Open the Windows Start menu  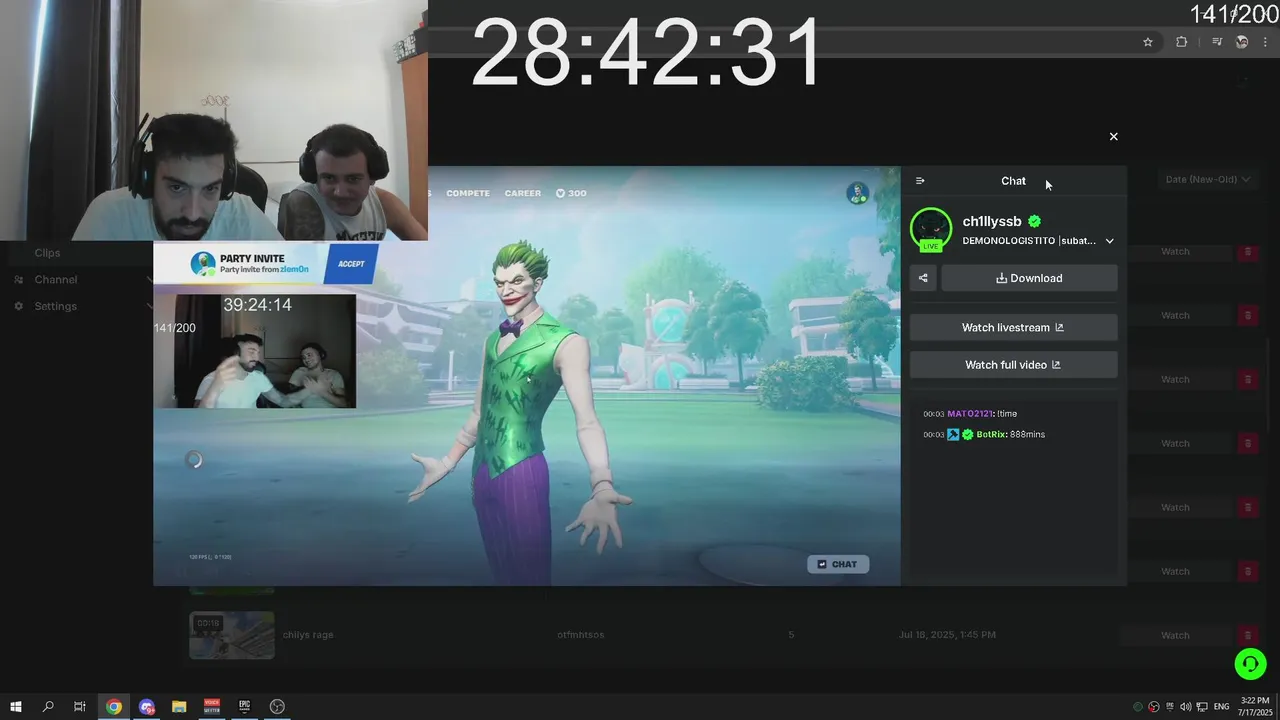tap(16, 706)
